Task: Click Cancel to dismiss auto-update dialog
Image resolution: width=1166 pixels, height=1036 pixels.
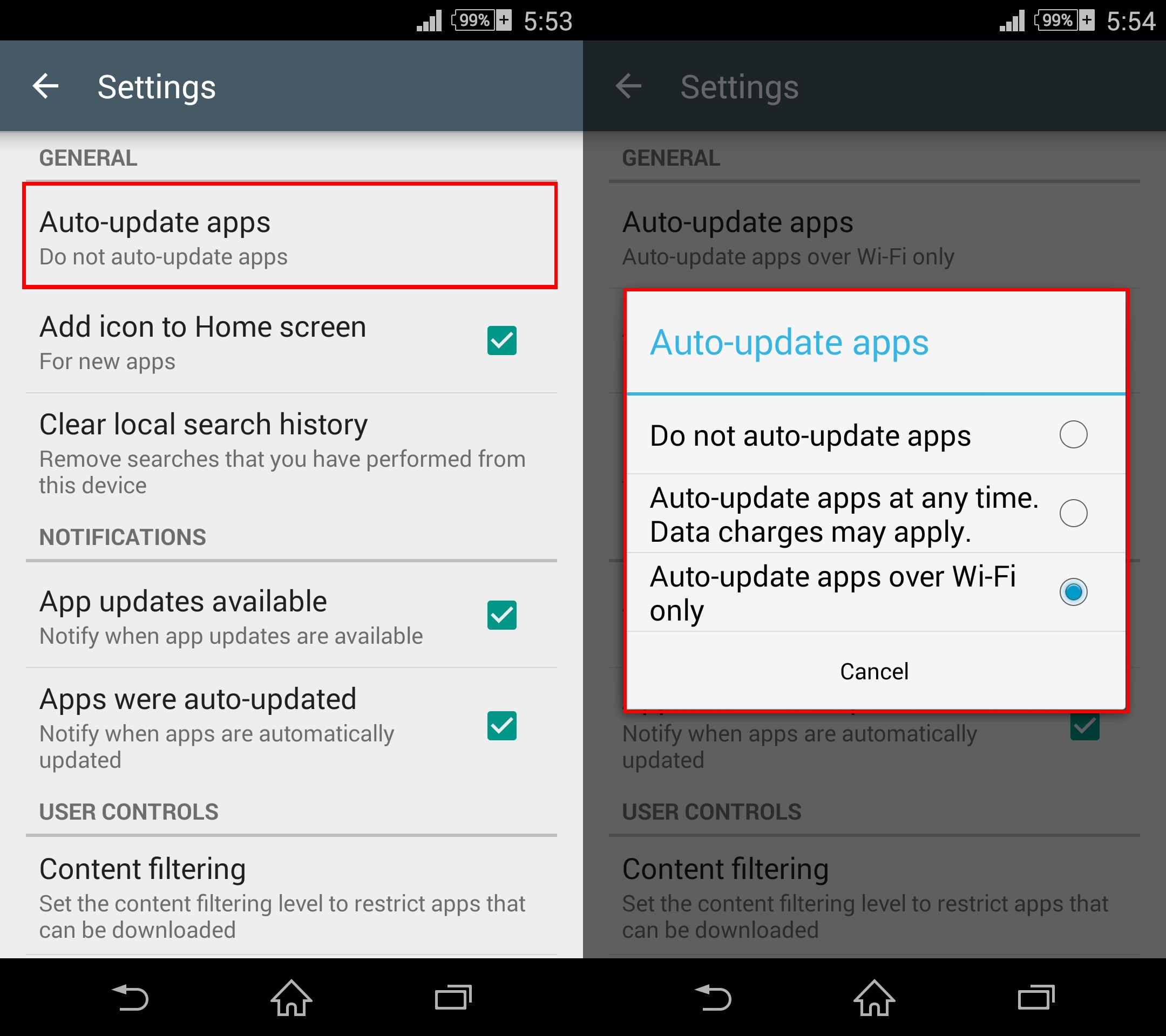Action: tap(875, 697)
